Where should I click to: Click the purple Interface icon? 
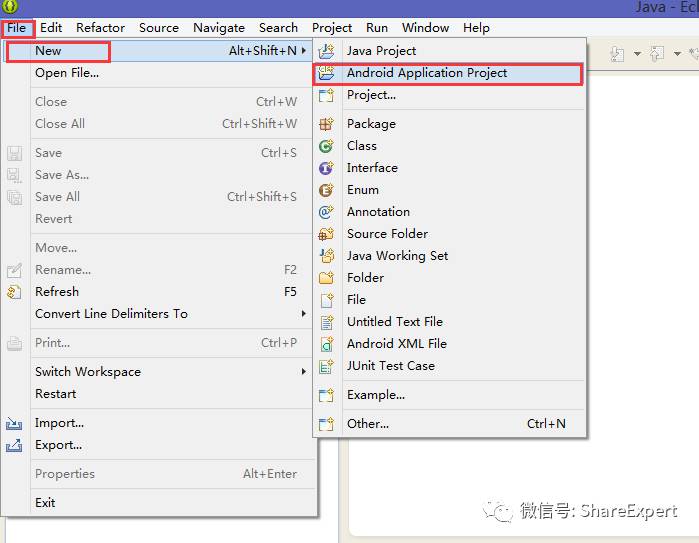326,168
